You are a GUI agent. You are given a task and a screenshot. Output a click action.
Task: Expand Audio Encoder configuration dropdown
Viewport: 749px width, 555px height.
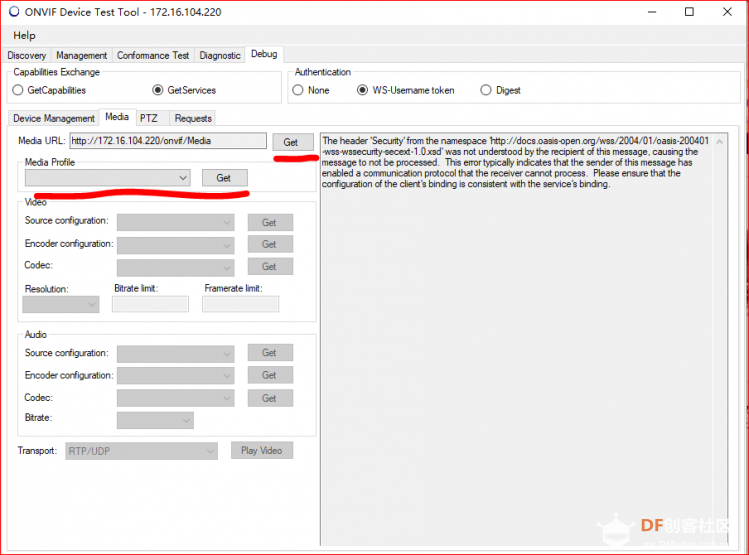pyautogui.click(x=176, y=375)
